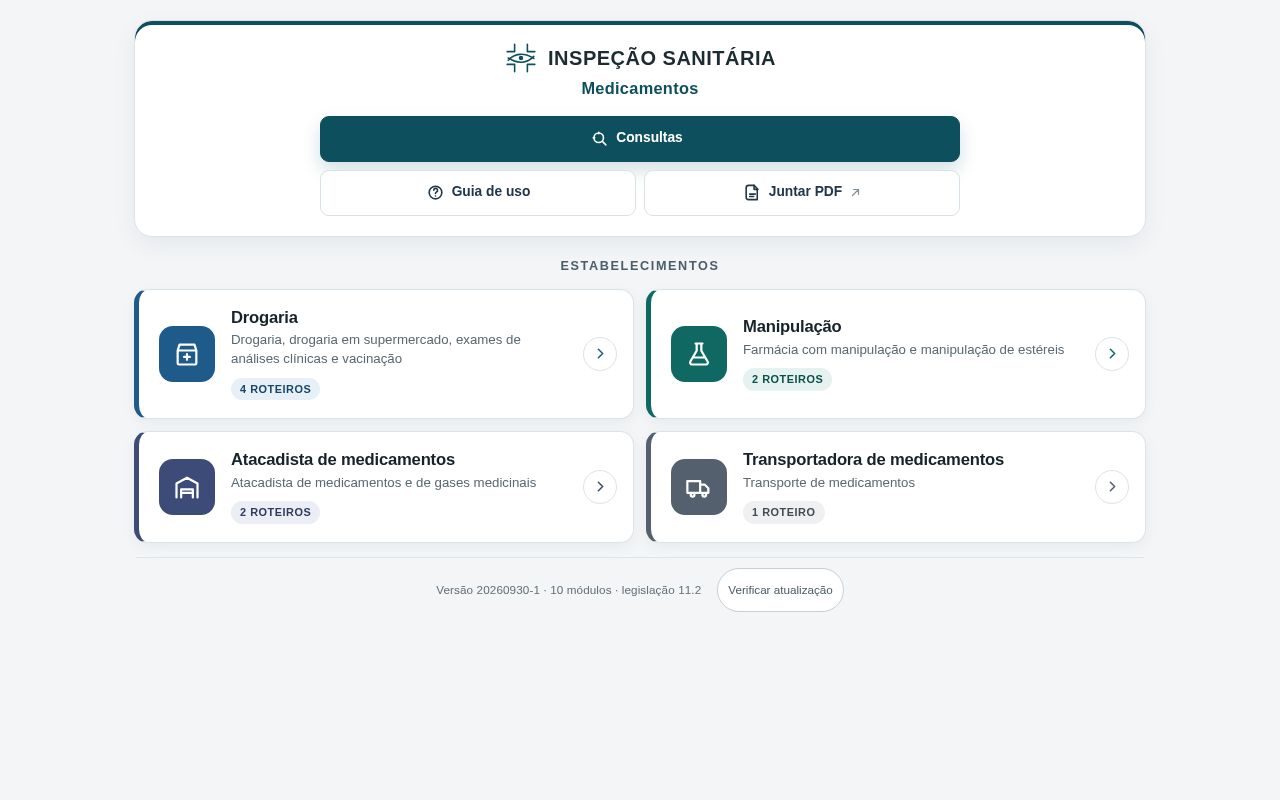
Task: Click the magnifier icon in Consultas
Action: (x=600, y=139)
